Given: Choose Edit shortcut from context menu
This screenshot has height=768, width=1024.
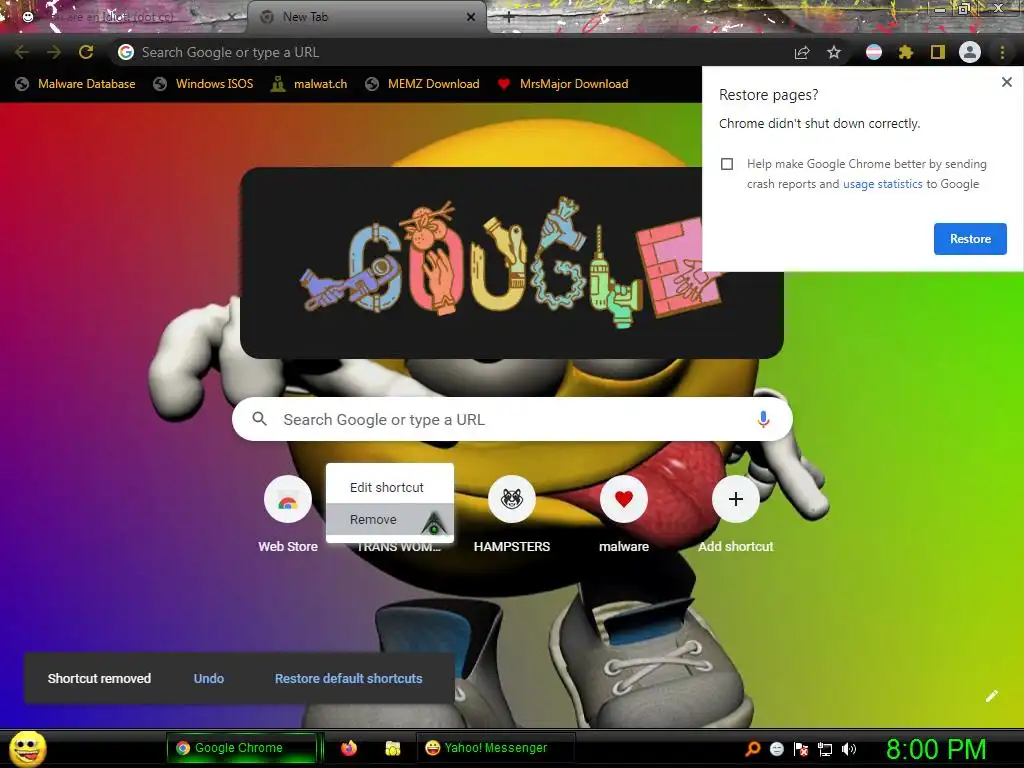Looking at the screenshot, I should [390, 487].
